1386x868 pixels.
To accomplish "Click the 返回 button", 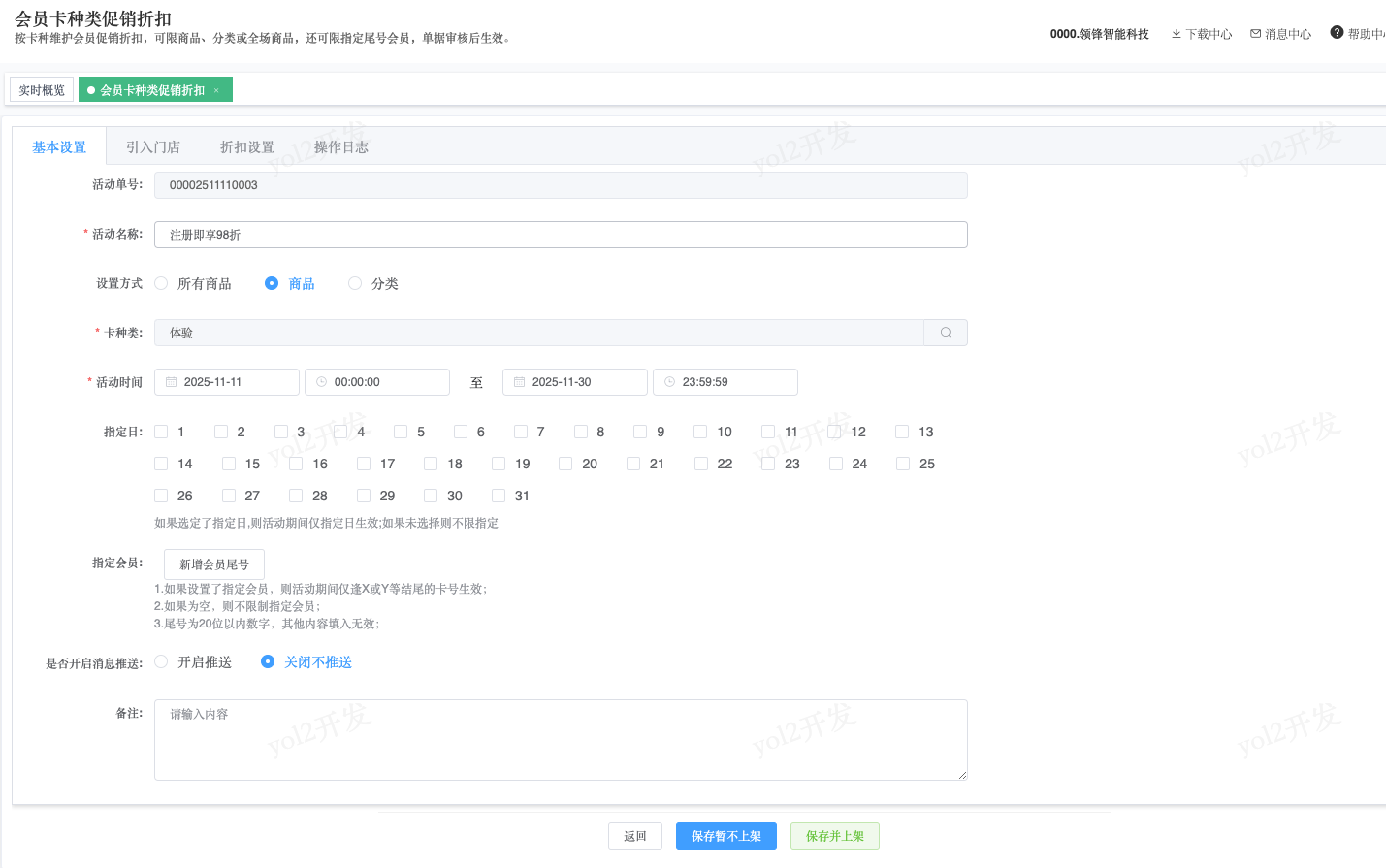I will click(635, 836).
